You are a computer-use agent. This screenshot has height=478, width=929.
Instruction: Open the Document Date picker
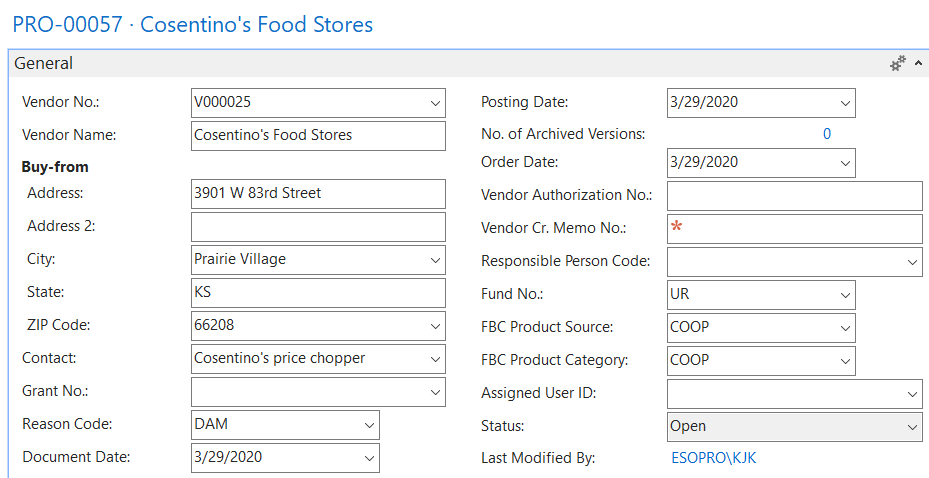369,458
